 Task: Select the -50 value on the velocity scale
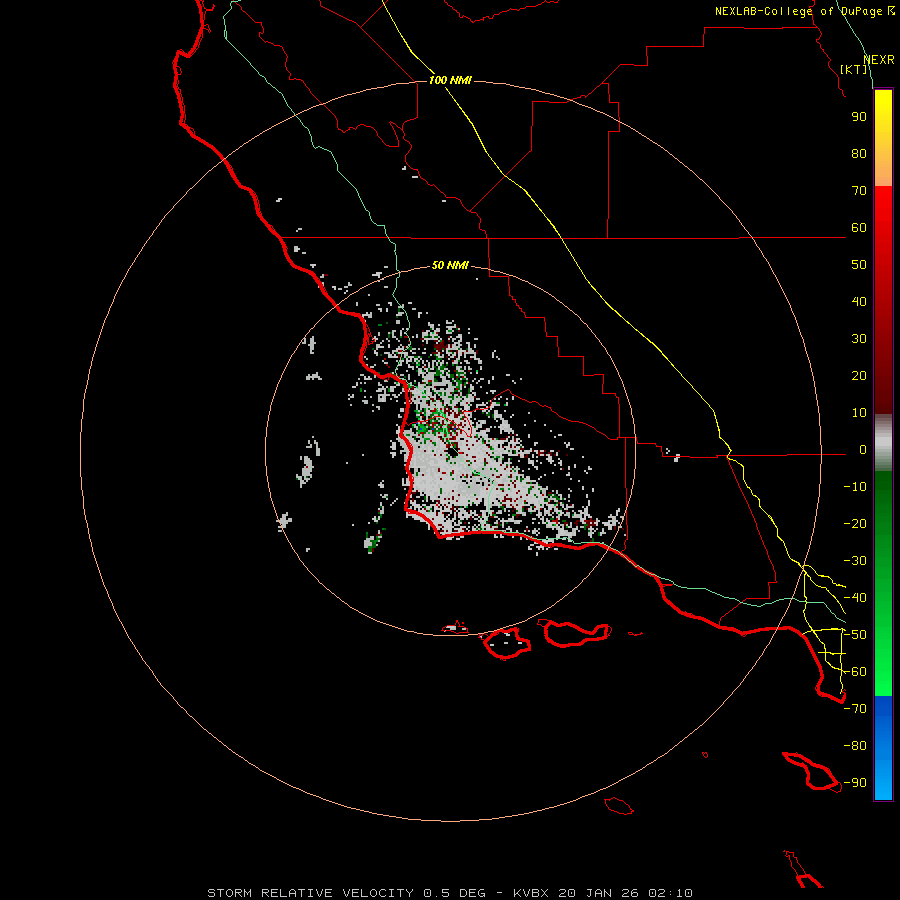coord(855,635)
